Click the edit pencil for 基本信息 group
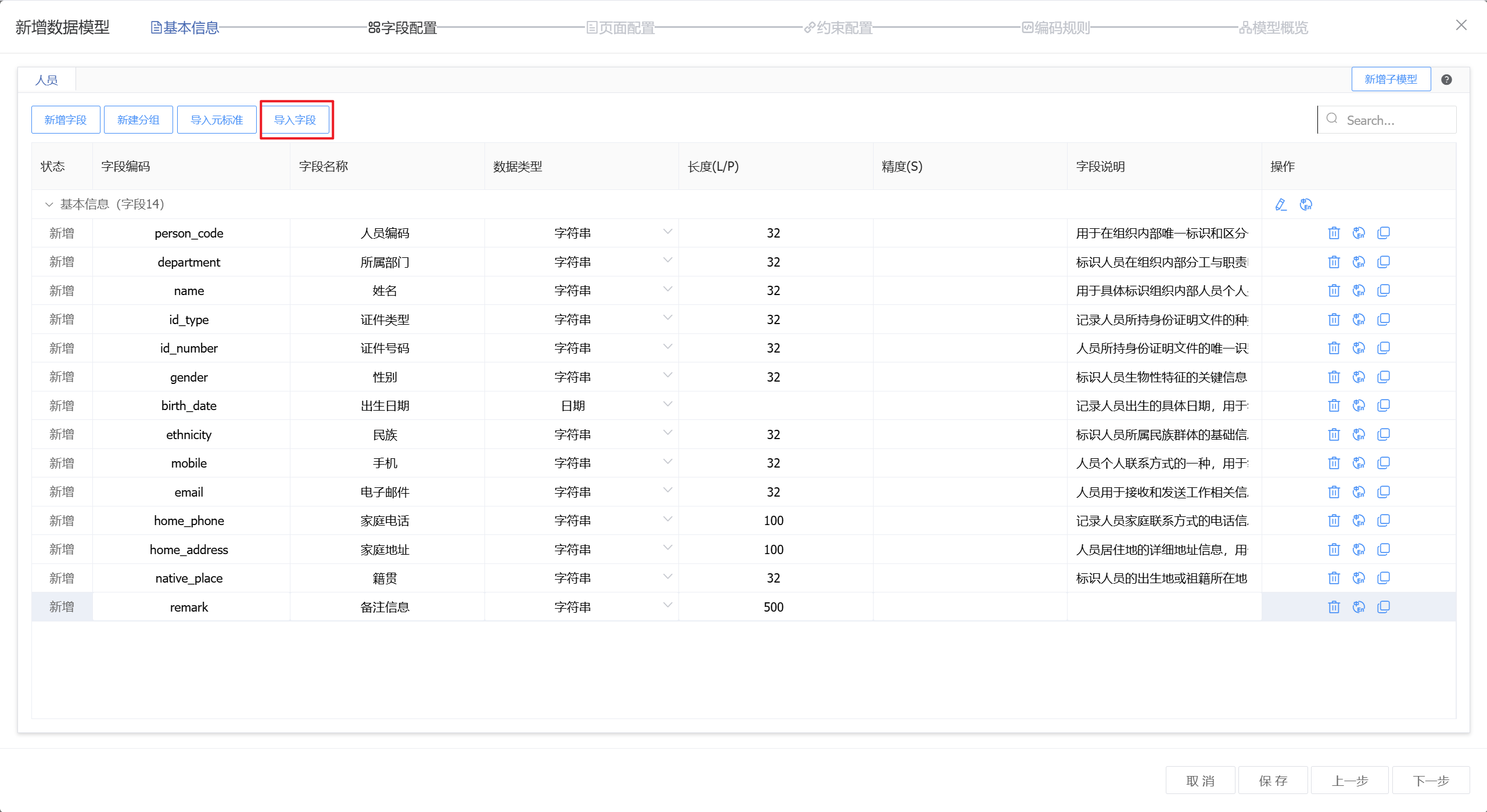The height and width of the screenshot is (812, 1487). [1280, 204]
